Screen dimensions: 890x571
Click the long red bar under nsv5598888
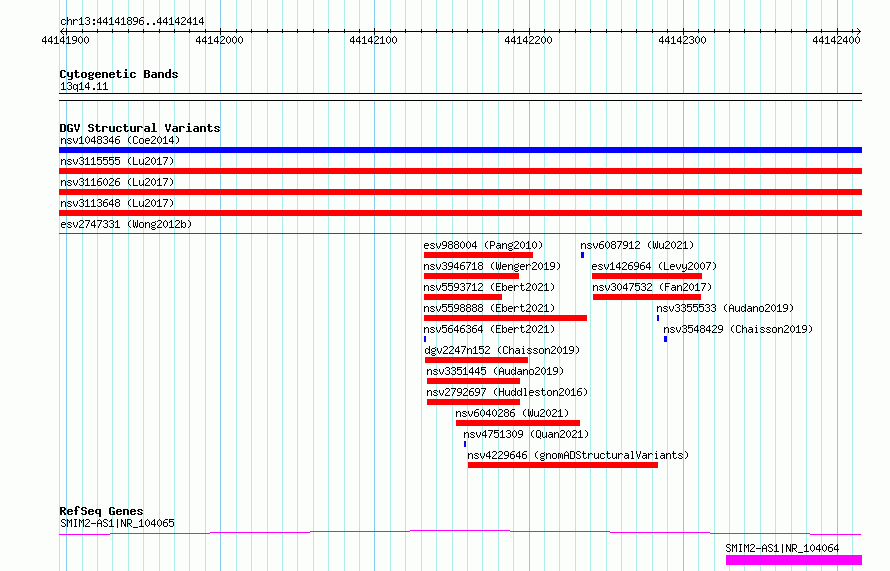pyautogui.click(x=505, y=318)
